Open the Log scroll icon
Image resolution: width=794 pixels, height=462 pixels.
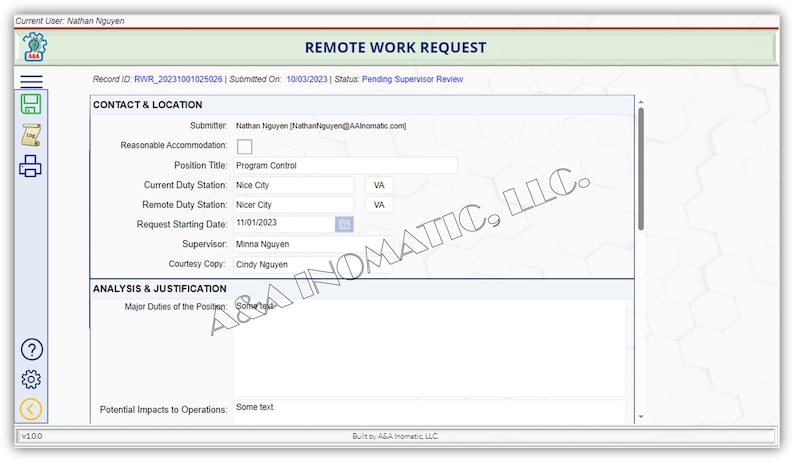point(31,135)
